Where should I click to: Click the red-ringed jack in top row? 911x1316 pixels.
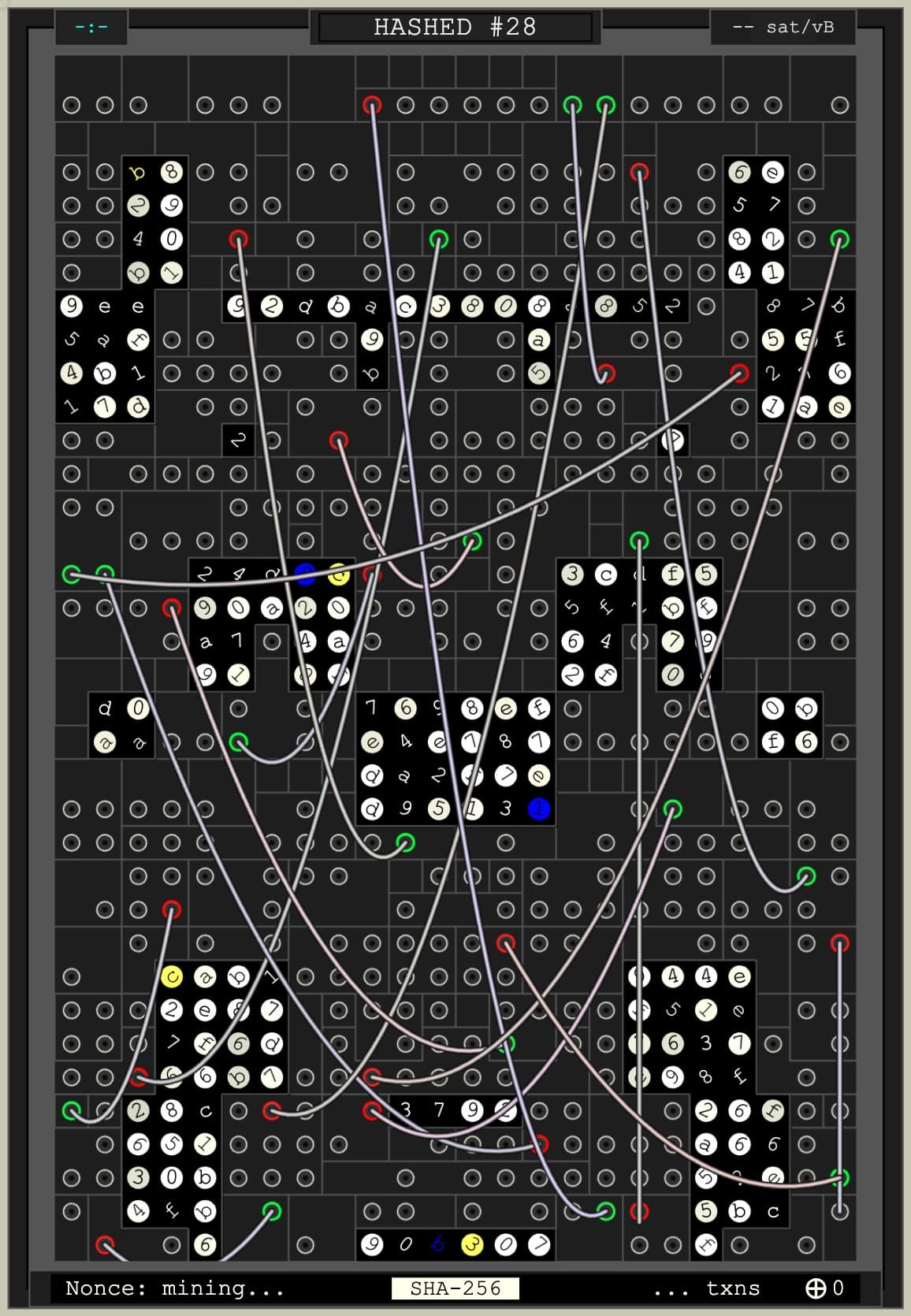(x=372, y=105)
